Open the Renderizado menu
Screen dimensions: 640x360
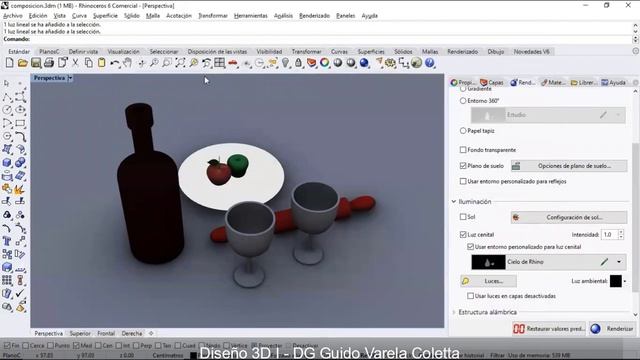pos(314,16)
